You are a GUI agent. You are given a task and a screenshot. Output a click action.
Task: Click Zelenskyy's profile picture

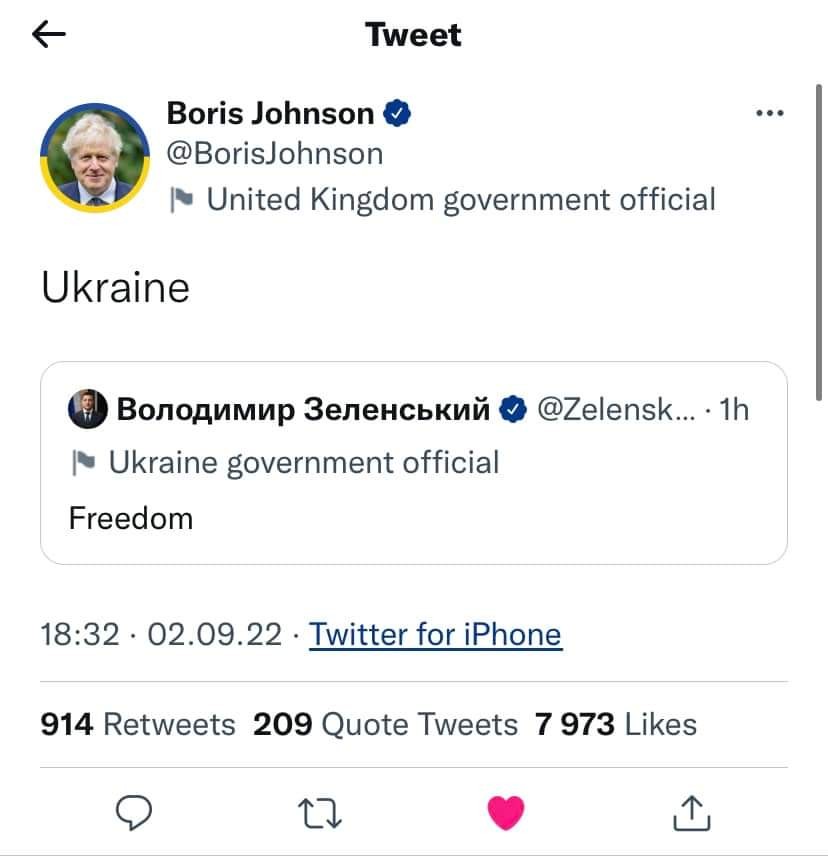click(87, 408)
